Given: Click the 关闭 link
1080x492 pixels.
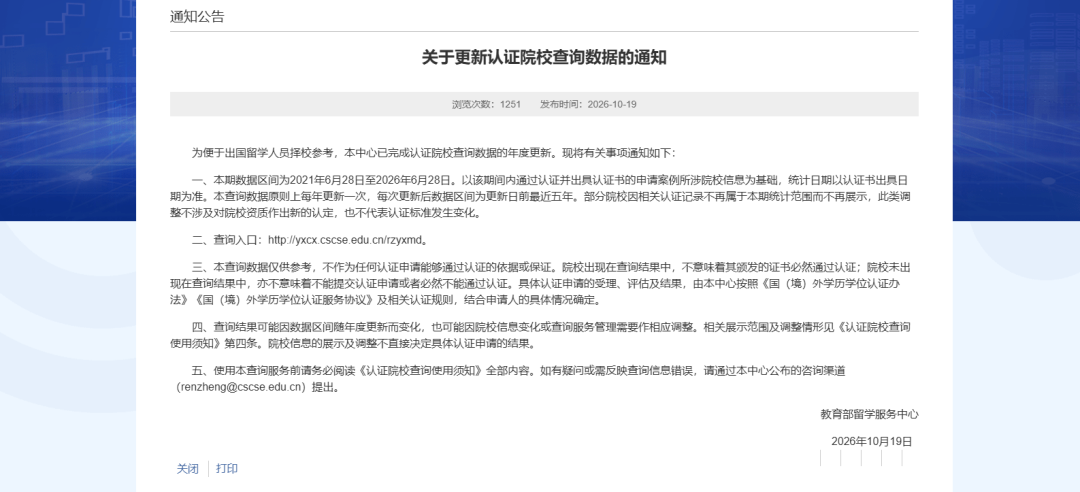Looking at the screenshot, I should coord(187,469).
